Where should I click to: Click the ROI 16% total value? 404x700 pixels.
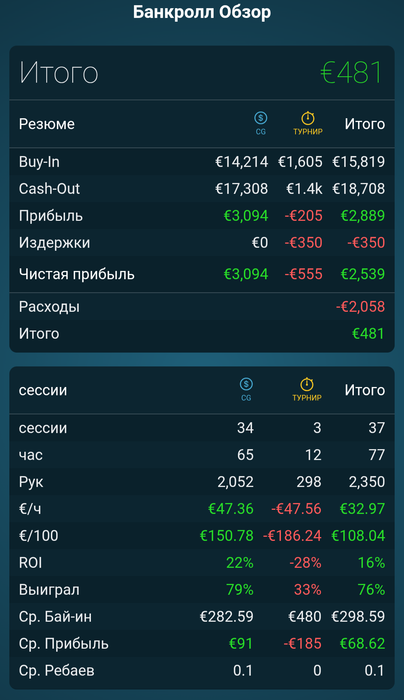[371, 562]
